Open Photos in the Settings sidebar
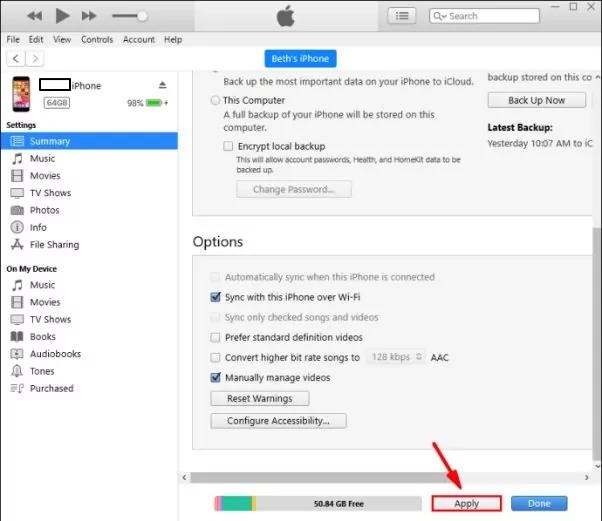Viewport: 602px width, 521px height. tap(44, 210)
